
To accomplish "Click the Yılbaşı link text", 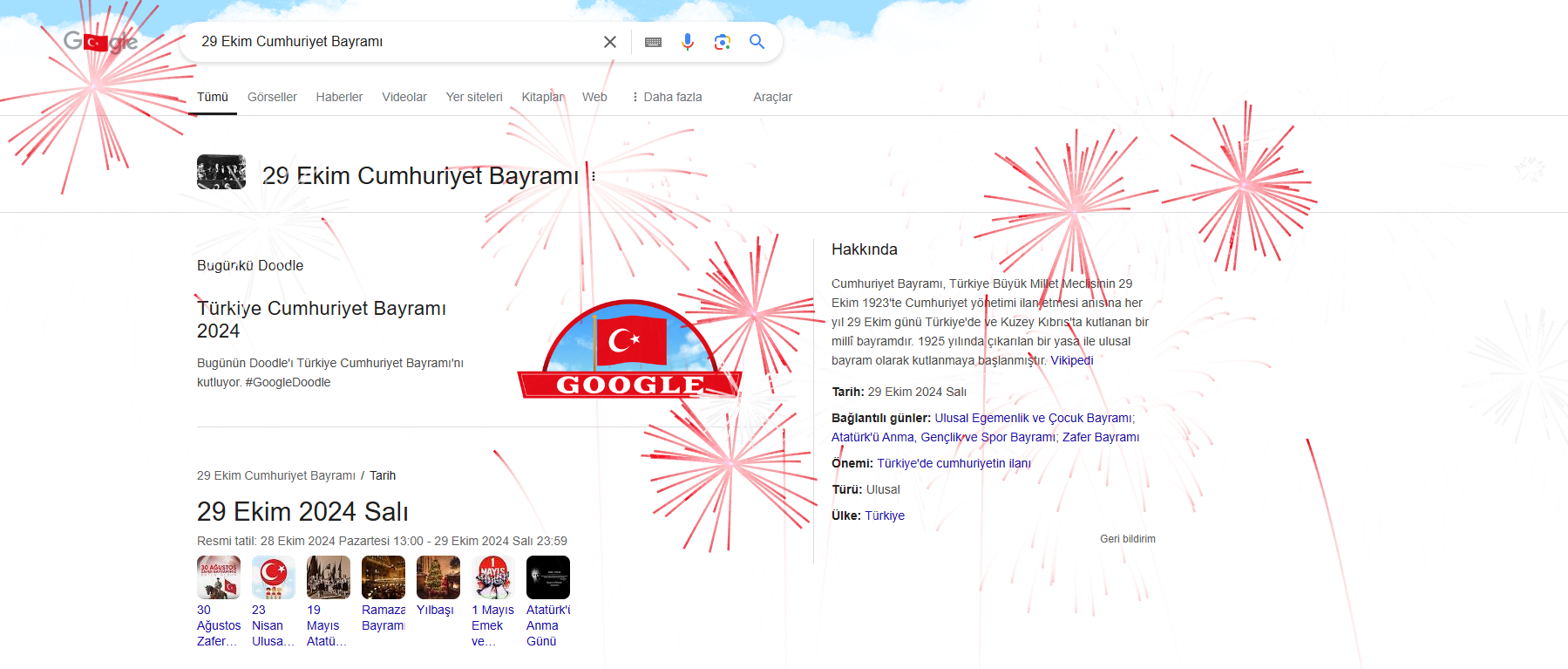I will click(435, 610).
